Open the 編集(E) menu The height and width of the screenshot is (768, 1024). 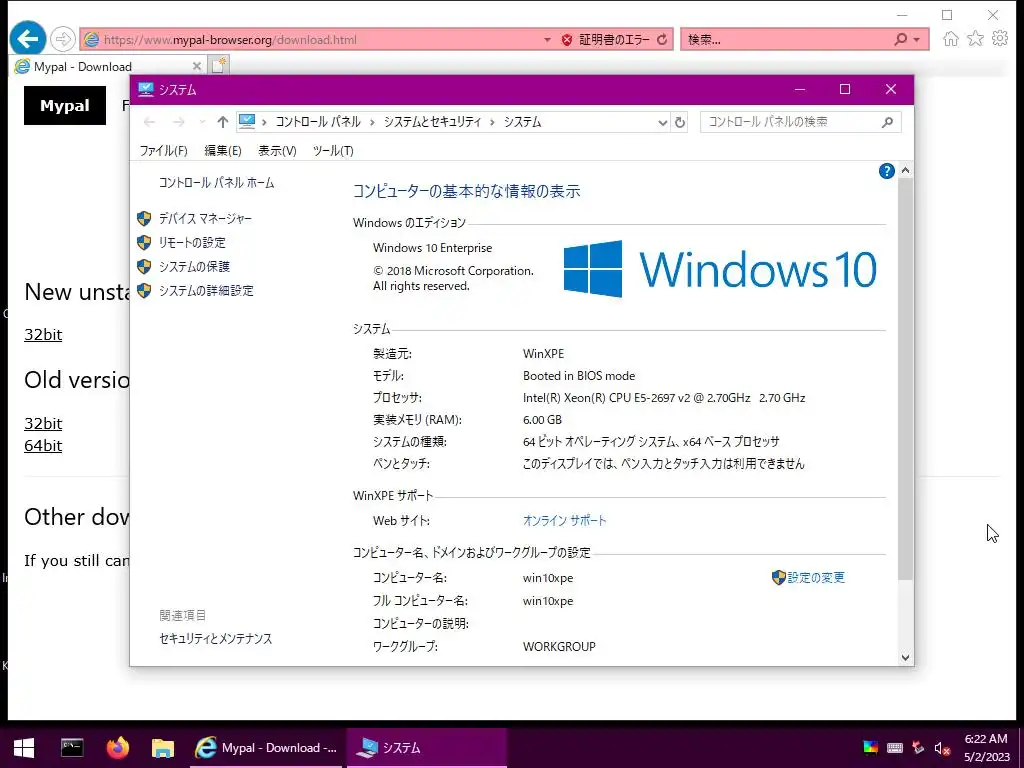223,151
